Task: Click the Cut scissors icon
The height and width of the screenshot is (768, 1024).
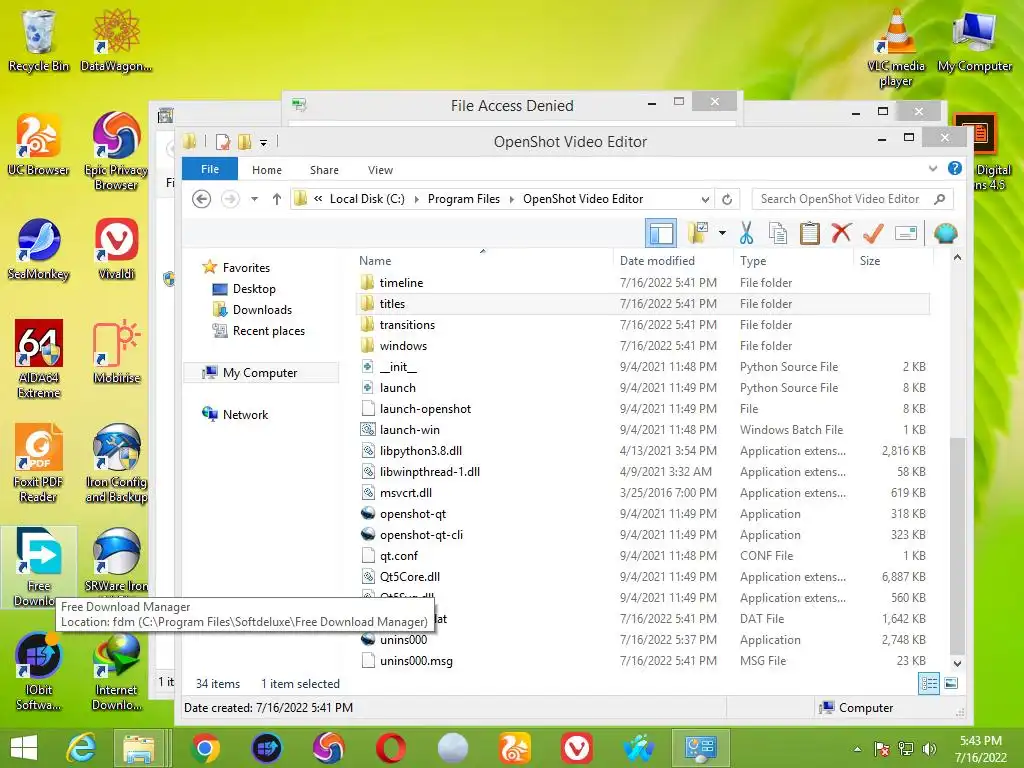Action: [746, 233]
